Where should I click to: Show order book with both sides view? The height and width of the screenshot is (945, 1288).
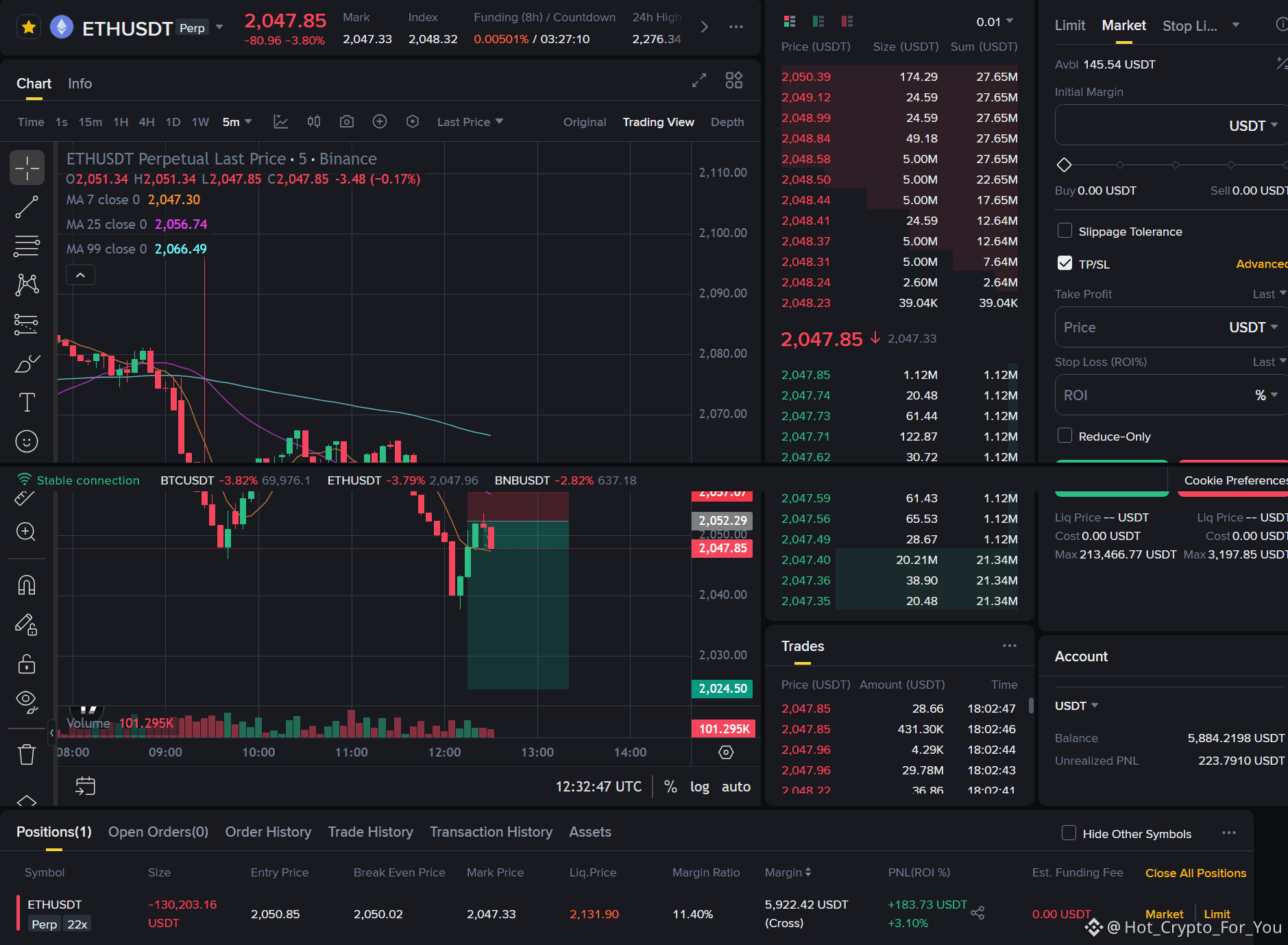pyautogui.click(x=790, y=21)
